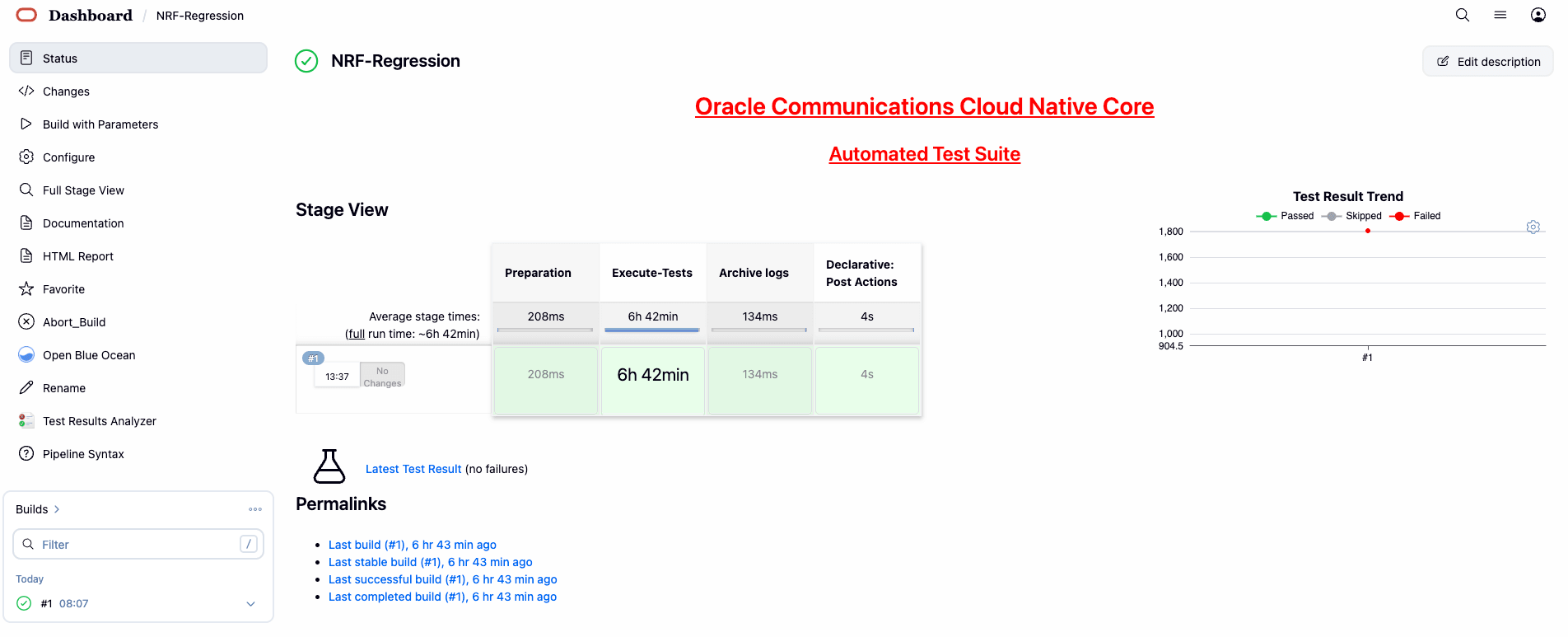Click the No Changes box for build #1
1568x637 pixels.
(x=382, y=376)
